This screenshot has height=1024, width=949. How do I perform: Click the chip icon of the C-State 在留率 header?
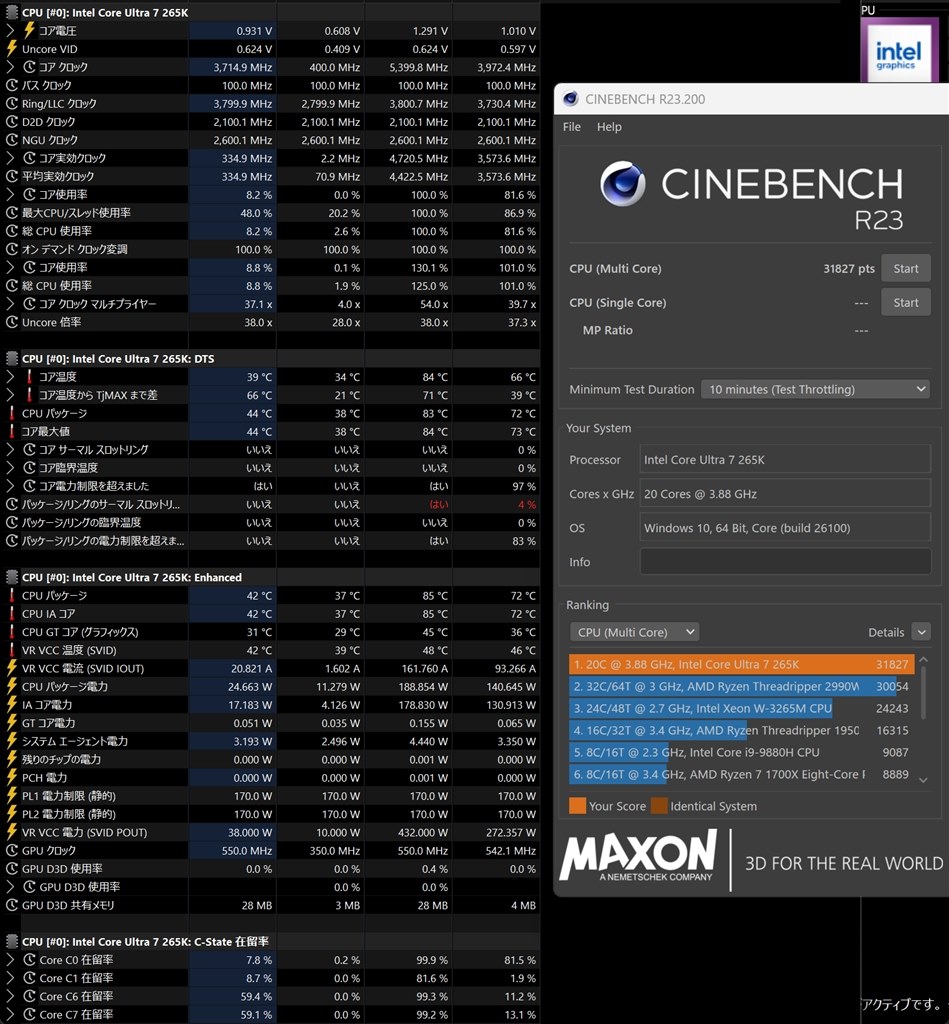coord(12,942)
